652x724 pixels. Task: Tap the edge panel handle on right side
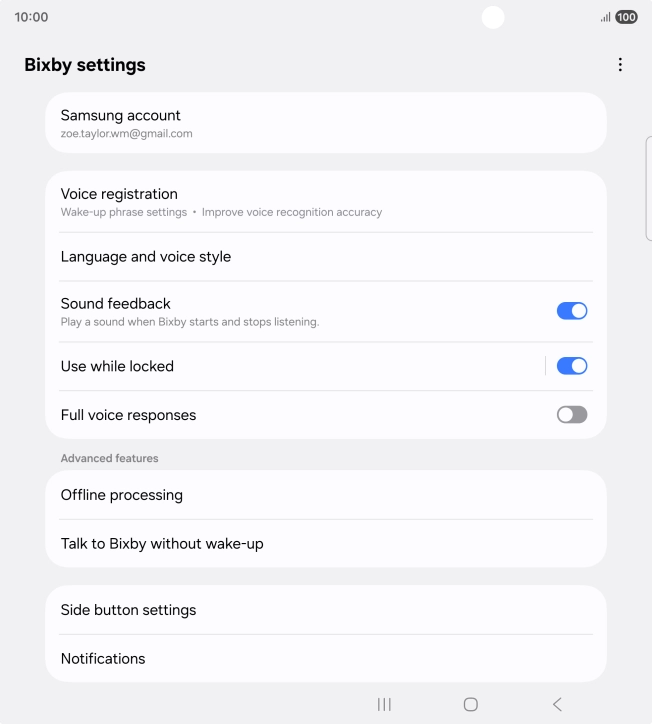point(648,188)
